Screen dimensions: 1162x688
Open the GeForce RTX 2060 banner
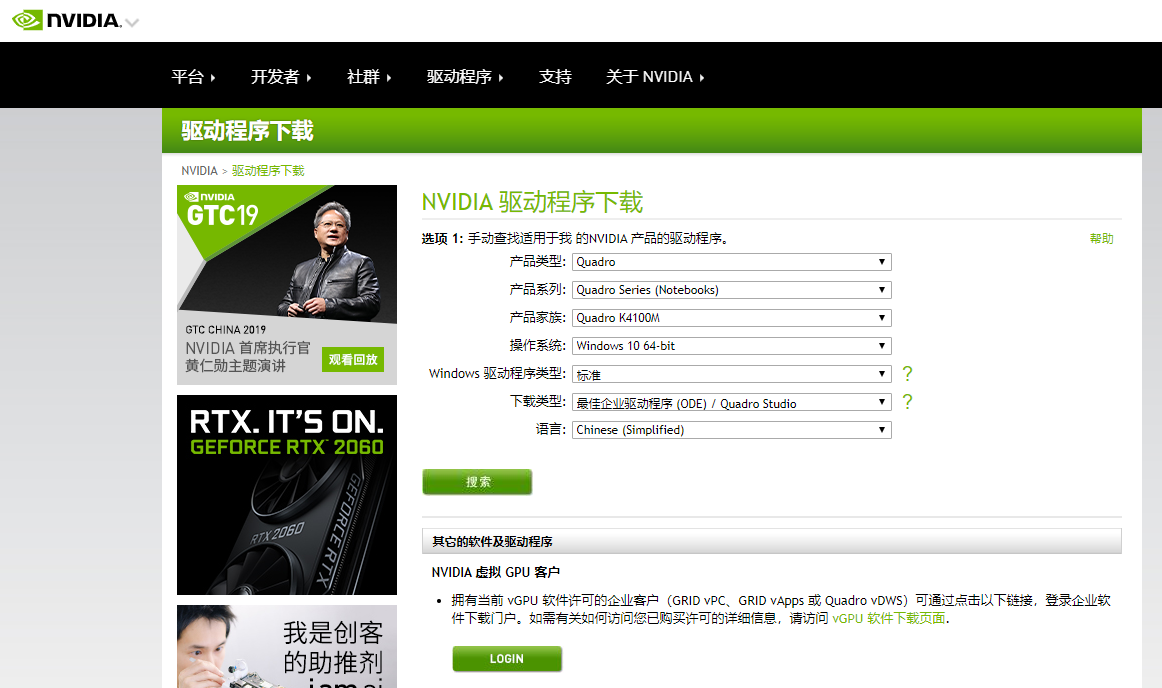(x=287, y=494)
